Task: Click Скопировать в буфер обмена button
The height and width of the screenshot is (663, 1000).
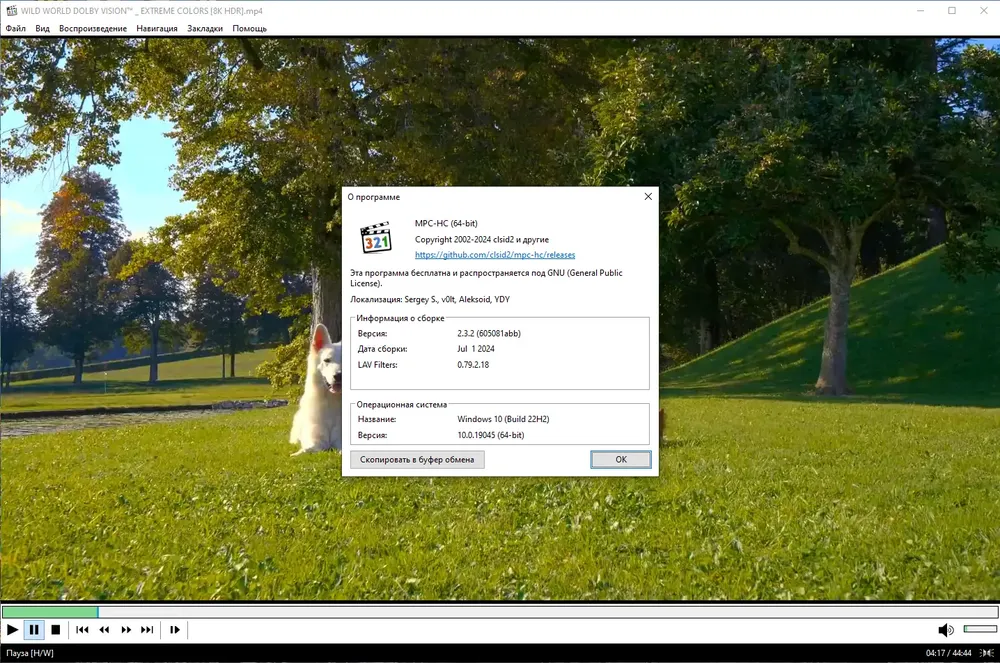Action: (x=417, y=460)
